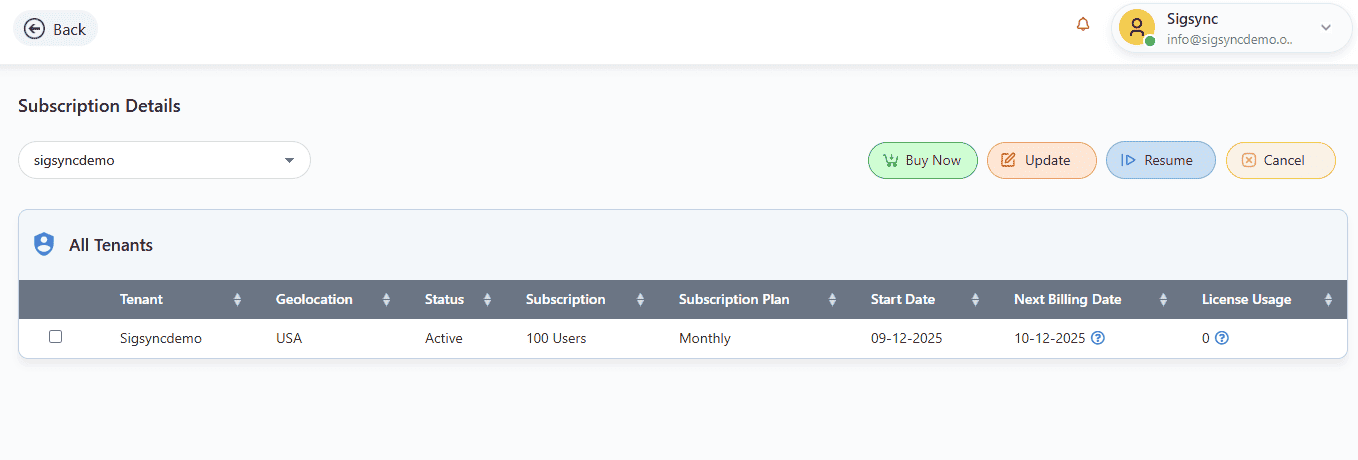Select the Sigsyncdemo tenant checkbox
1358x460 pixels.
click(56, 337)
